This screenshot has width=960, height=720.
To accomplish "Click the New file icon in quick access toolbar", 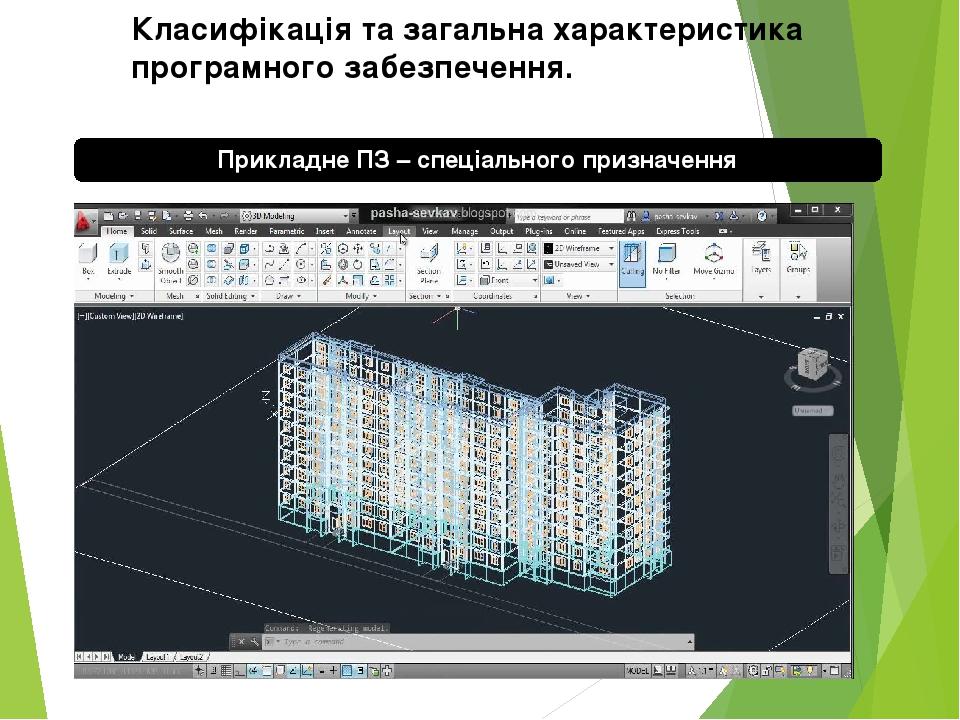I will (108, 216).
